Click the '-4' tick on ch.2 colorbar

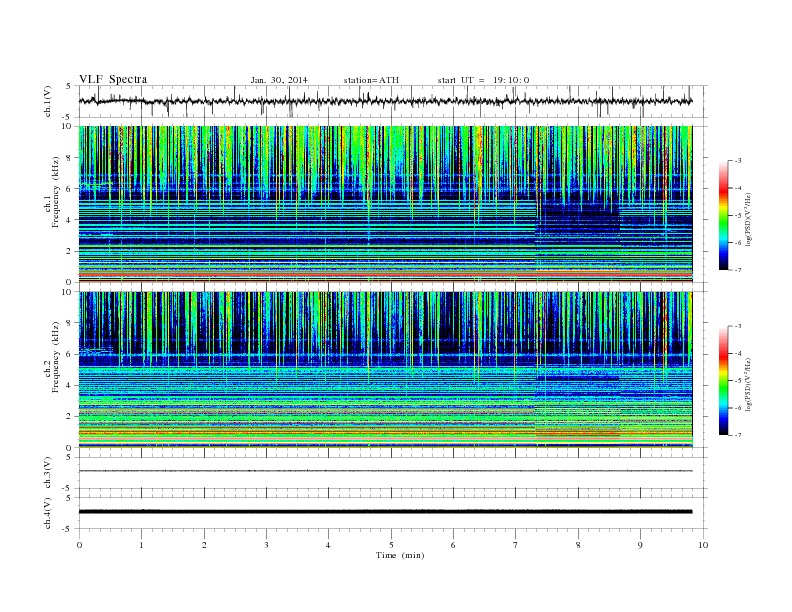[x=738, y=354]
